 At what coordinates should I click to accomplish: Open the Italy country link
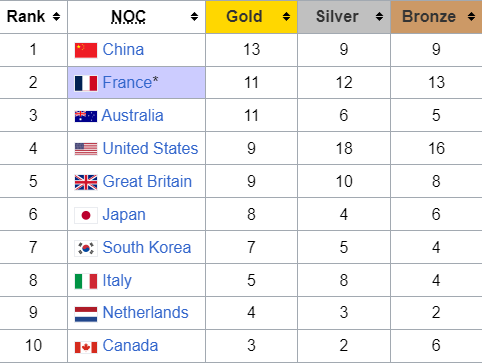click(117, 281)
